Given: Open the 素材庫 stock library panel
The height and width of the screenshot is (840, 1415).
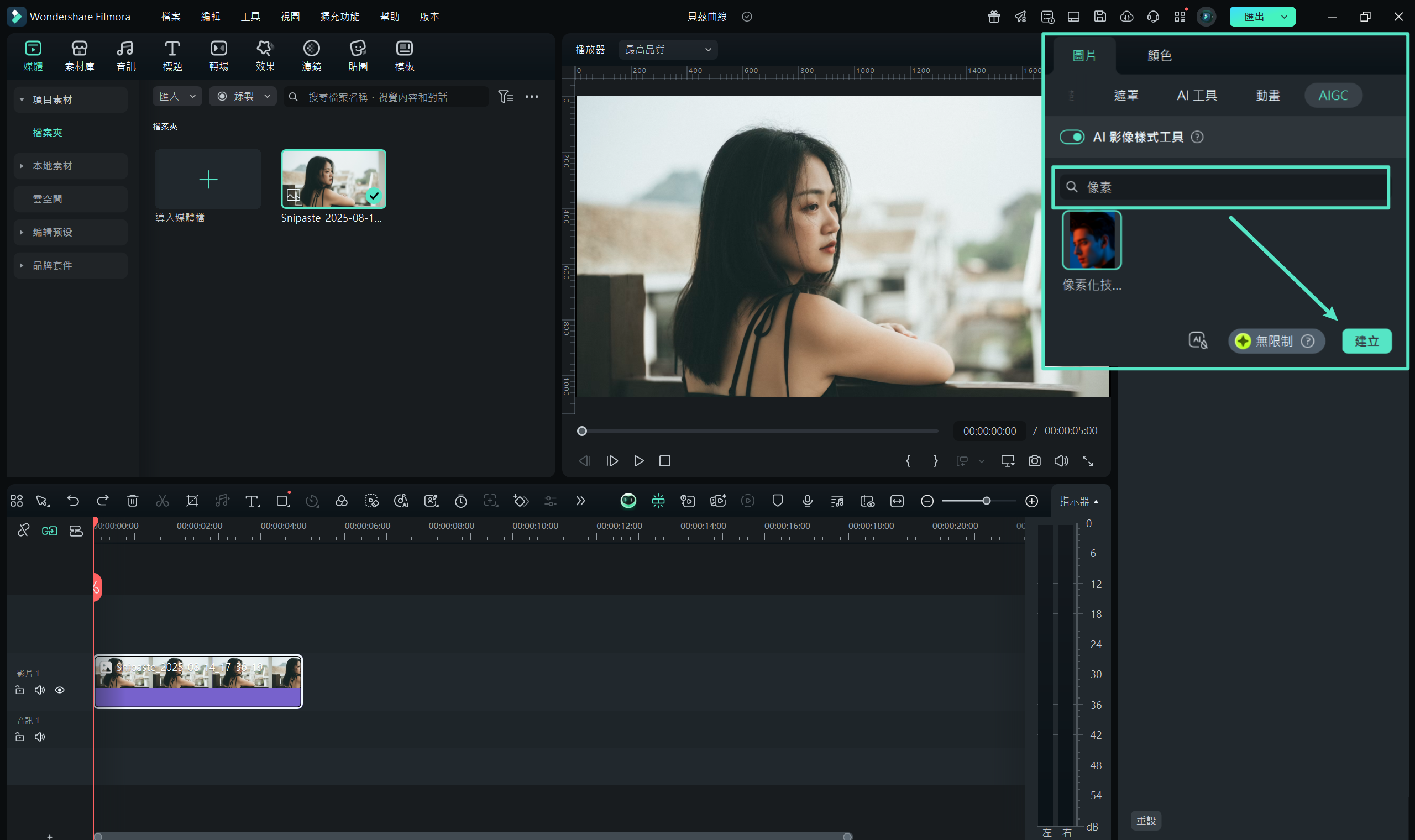Looking at the screenshot, I should tap(79, 55).
